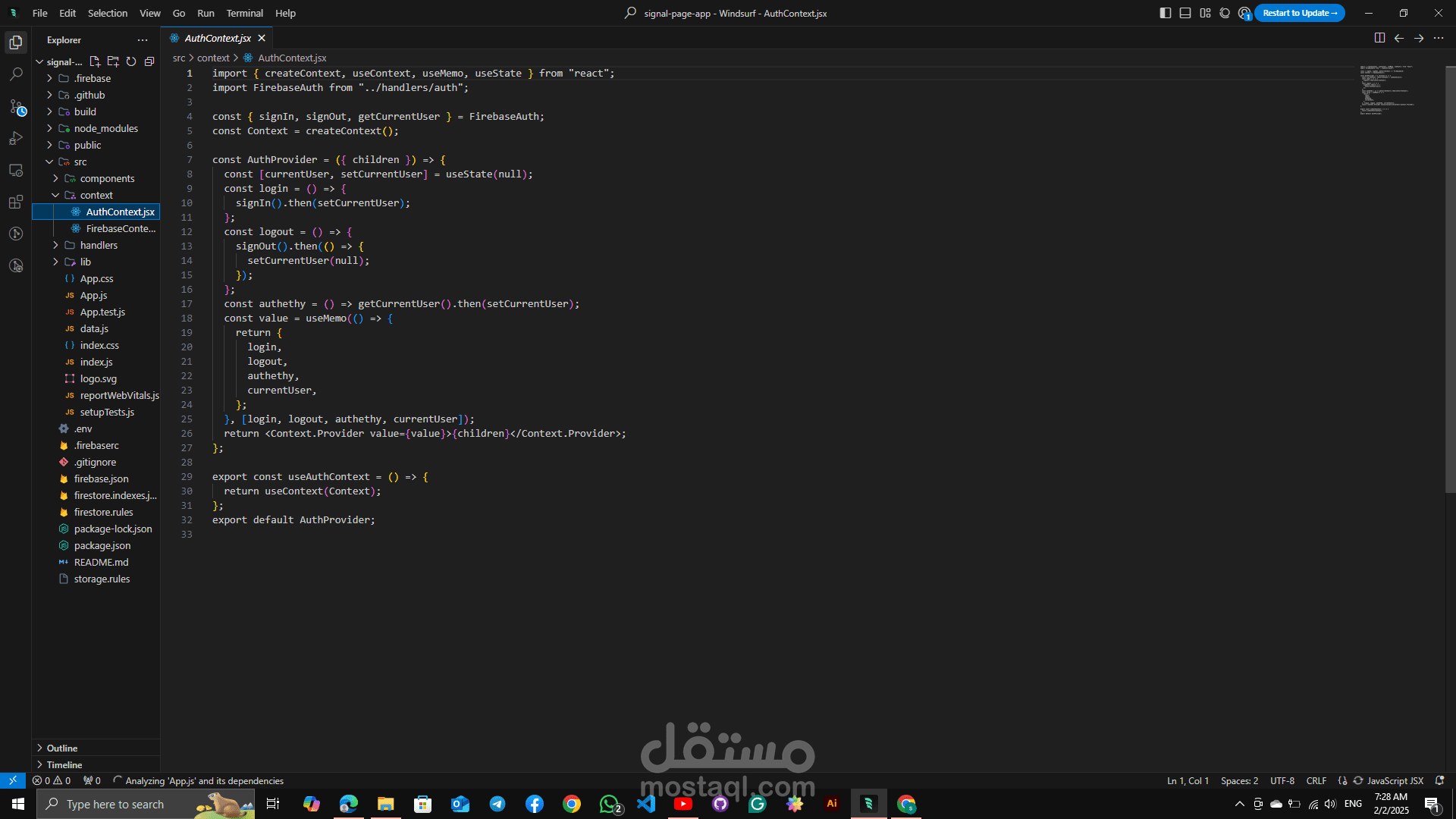Image resolution: width=1456 pixels, height=819 pixels.
Task: Expand the Outline section
Action: (62, 748)
